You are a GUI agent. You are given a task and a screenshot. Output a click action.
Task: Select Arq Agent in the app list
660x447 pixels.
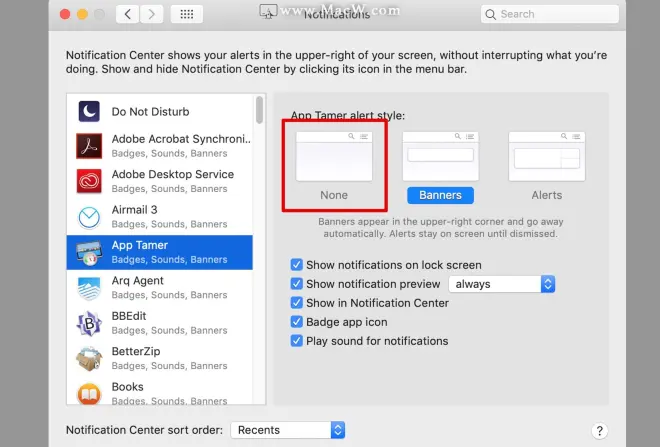pyautogui.click(x=160, y=287)
